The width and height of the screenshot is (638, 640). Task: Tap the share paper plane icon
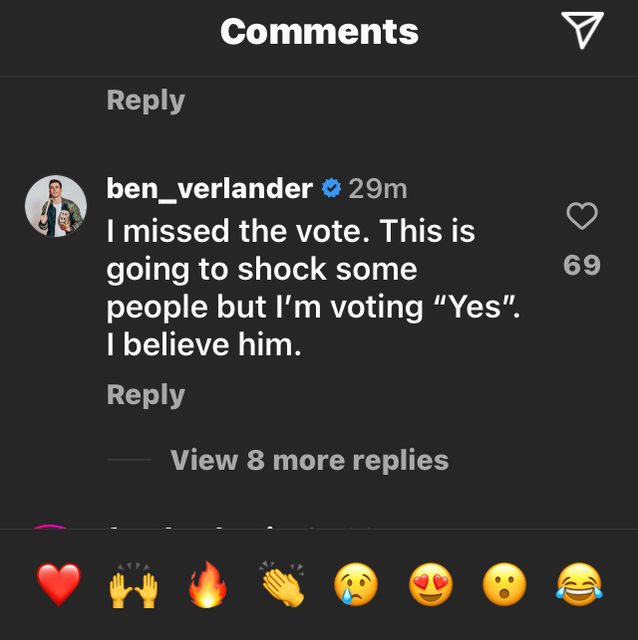[582, 31]
